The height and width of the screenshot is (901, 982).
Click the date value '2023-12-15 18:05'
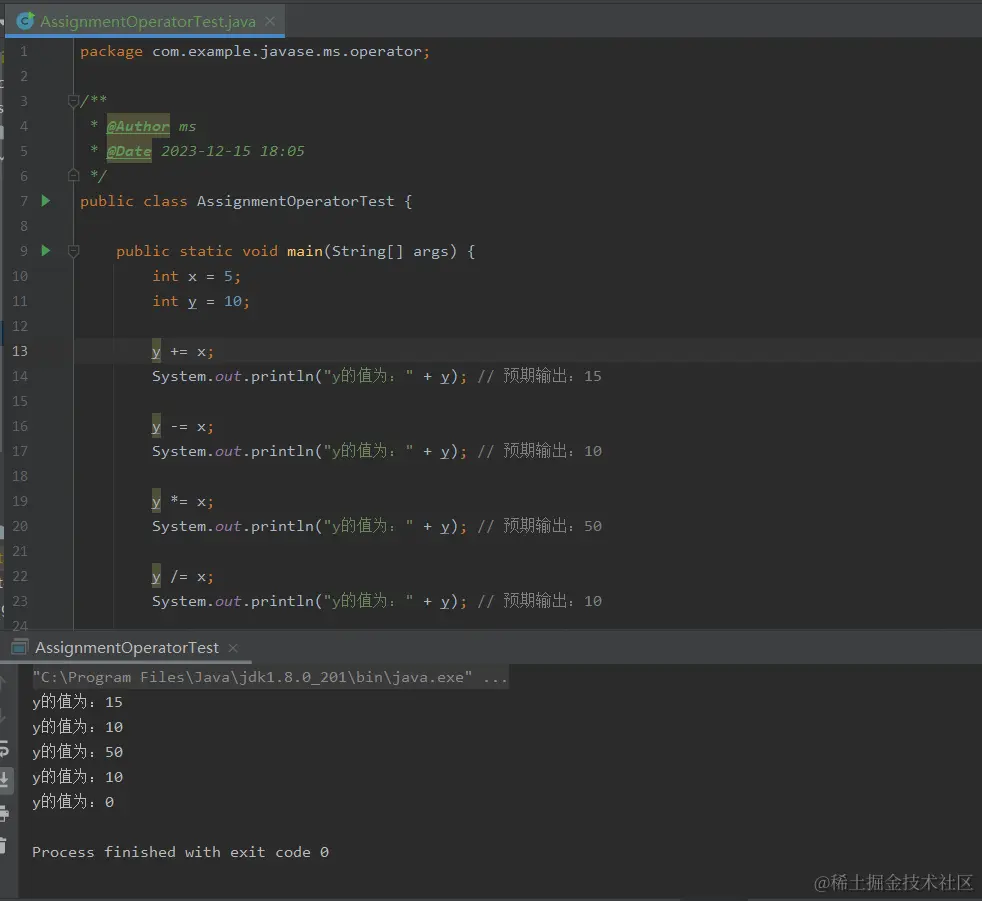(x=233, y=152)
